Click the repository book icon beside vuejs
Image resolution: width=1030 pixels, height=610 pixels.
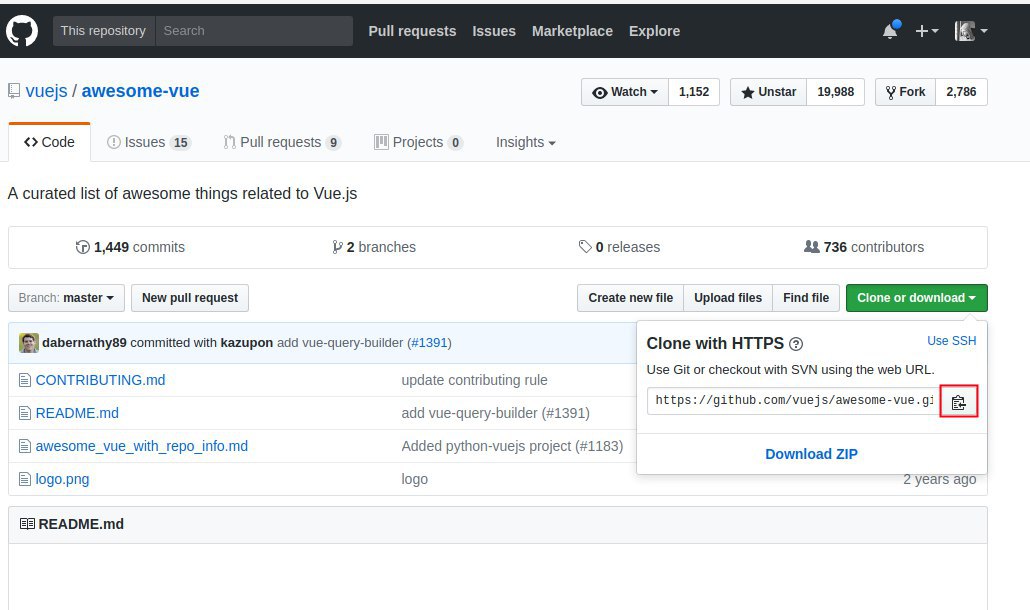(14, 91)
